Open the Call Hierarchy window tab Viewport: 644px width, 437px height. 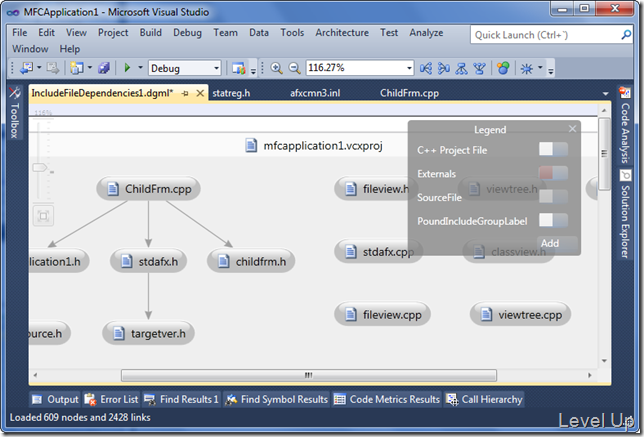click(x=485, y=399)
